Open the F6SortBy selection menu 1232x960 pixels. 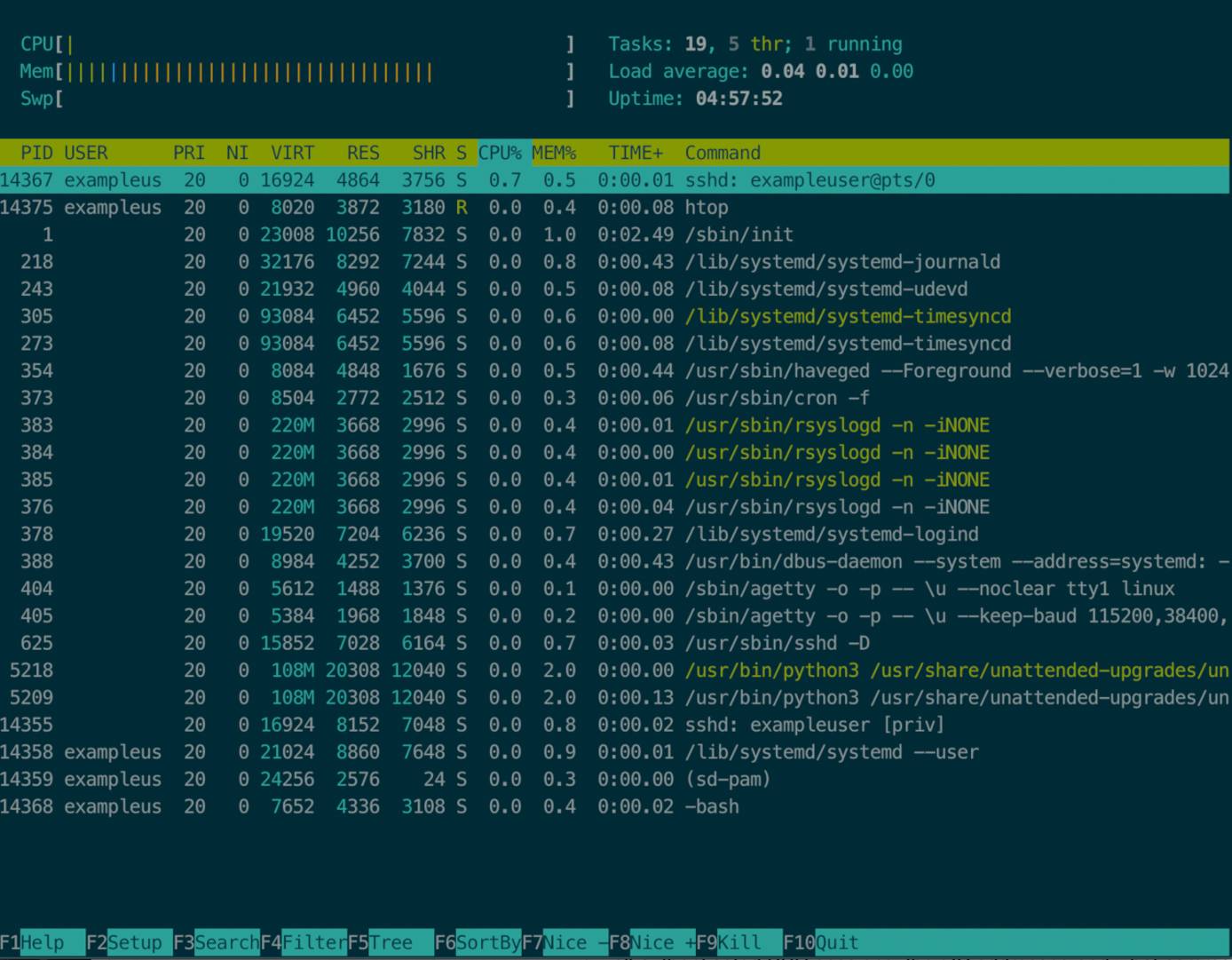point(479,942)
